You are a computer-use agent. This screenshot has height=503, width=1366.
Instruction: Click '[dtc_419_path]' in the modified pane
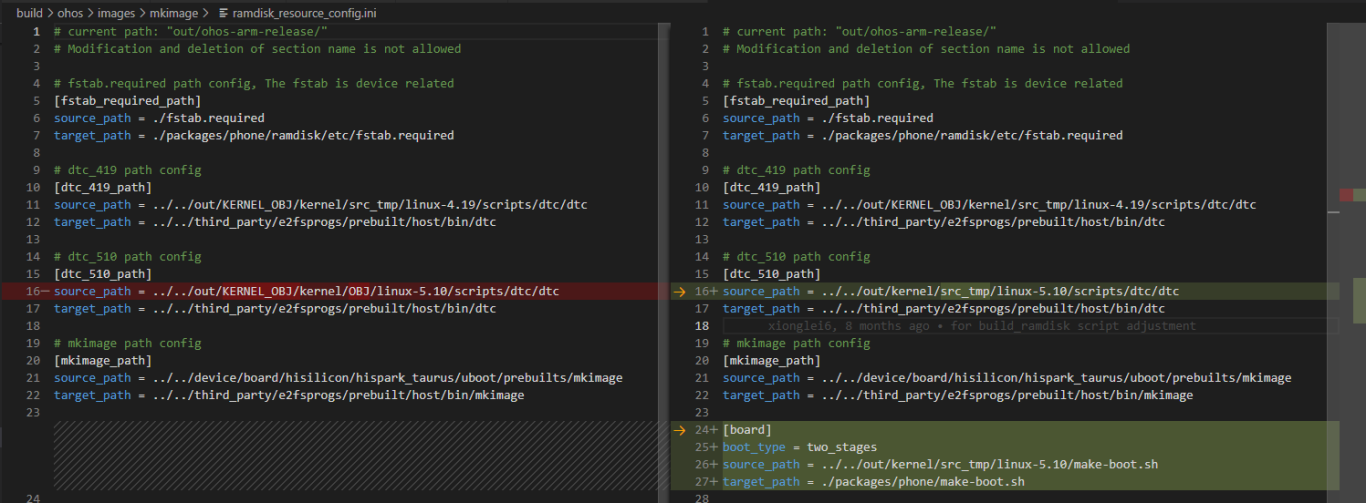tap(772, 187)
